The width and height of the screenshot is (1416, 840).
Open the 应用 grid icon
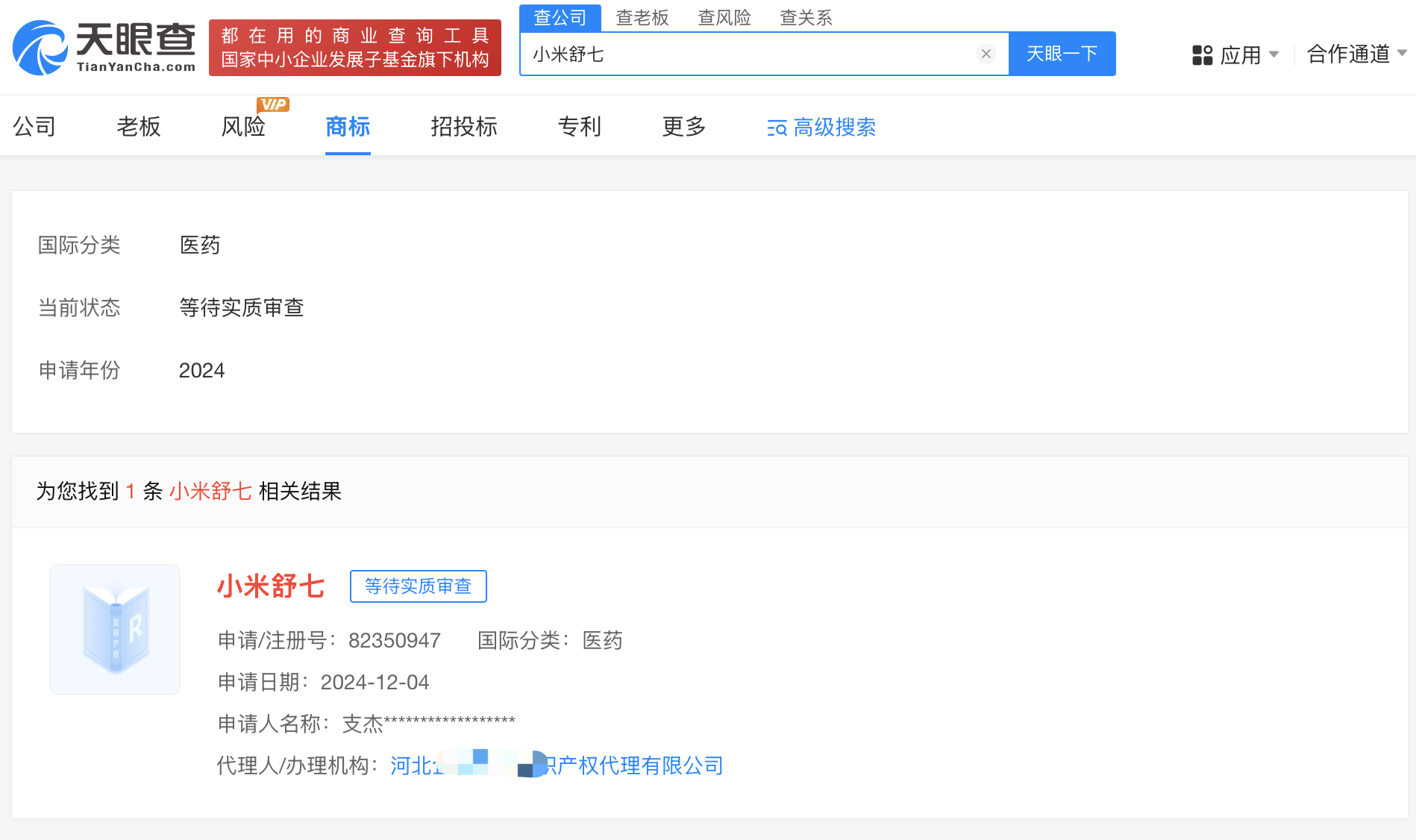coord(1202,55)
